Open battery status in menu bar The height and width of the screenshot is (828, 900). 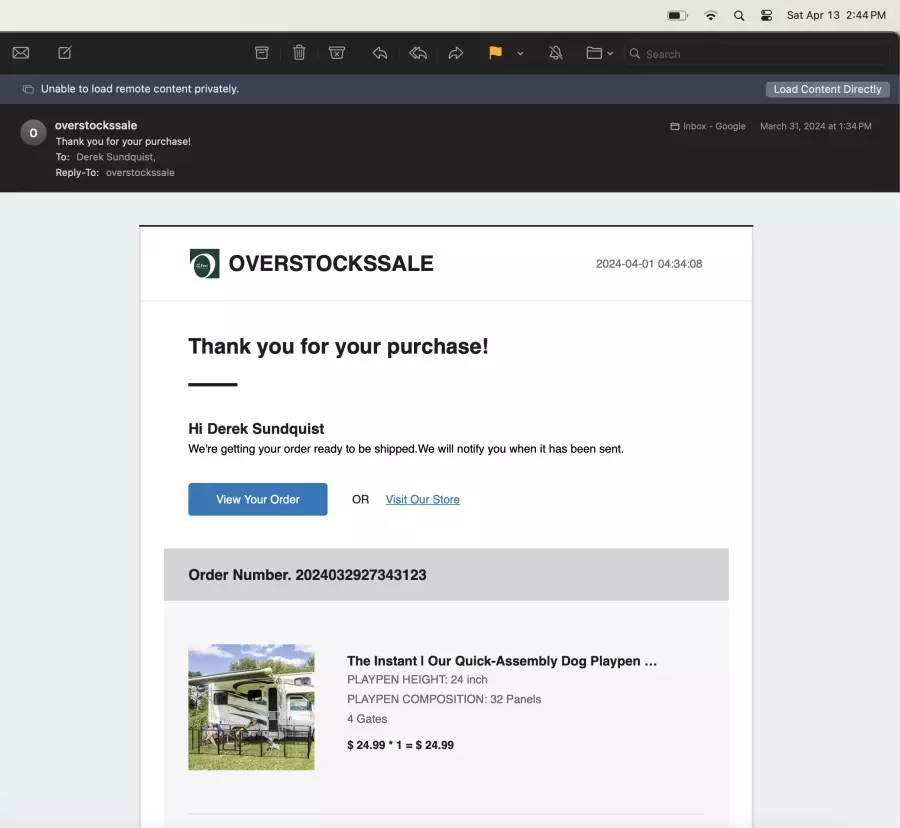pyautogui.click(x=677, y=15)
